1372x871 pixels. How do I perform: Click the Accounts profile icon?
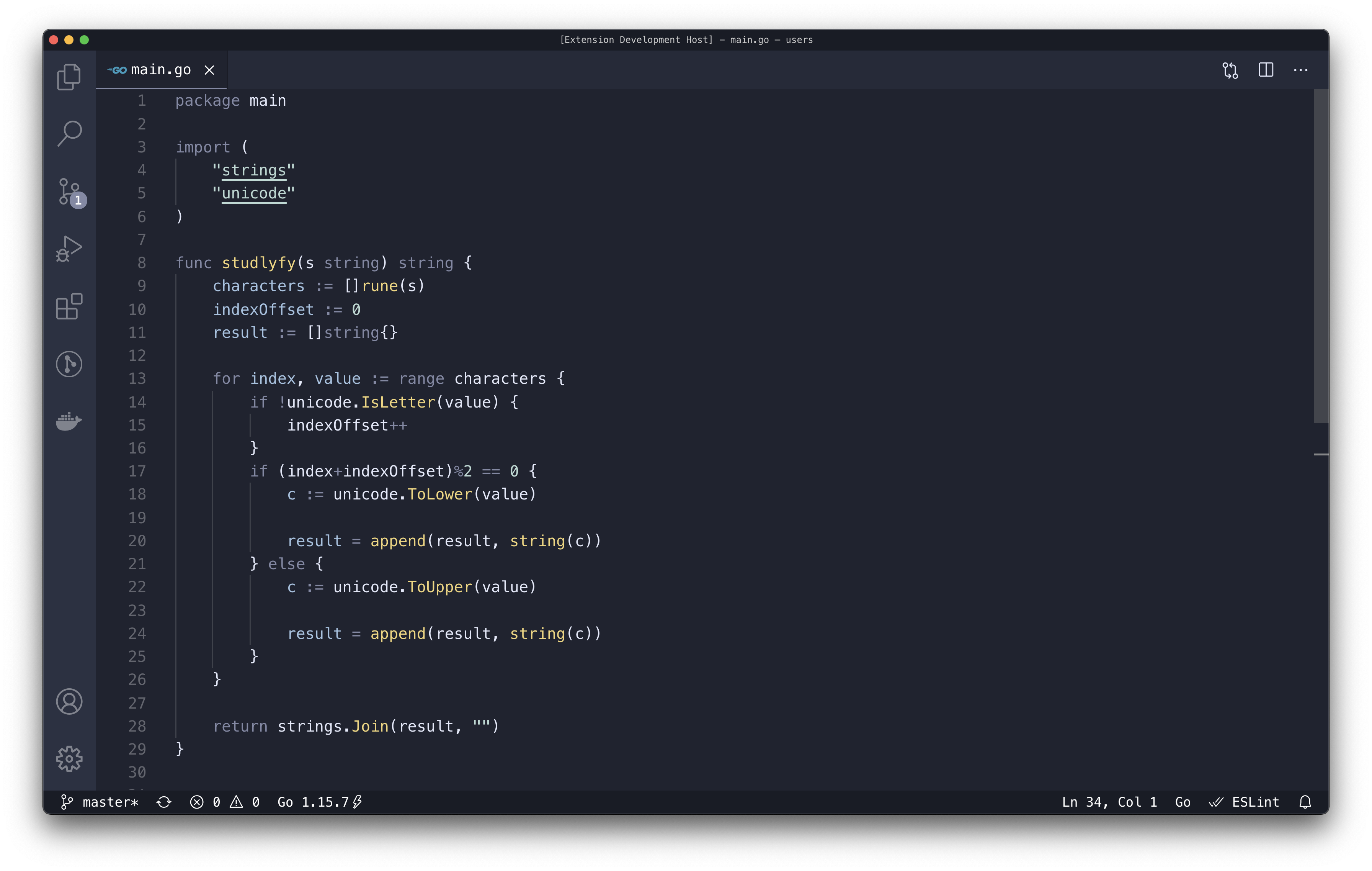69,702
